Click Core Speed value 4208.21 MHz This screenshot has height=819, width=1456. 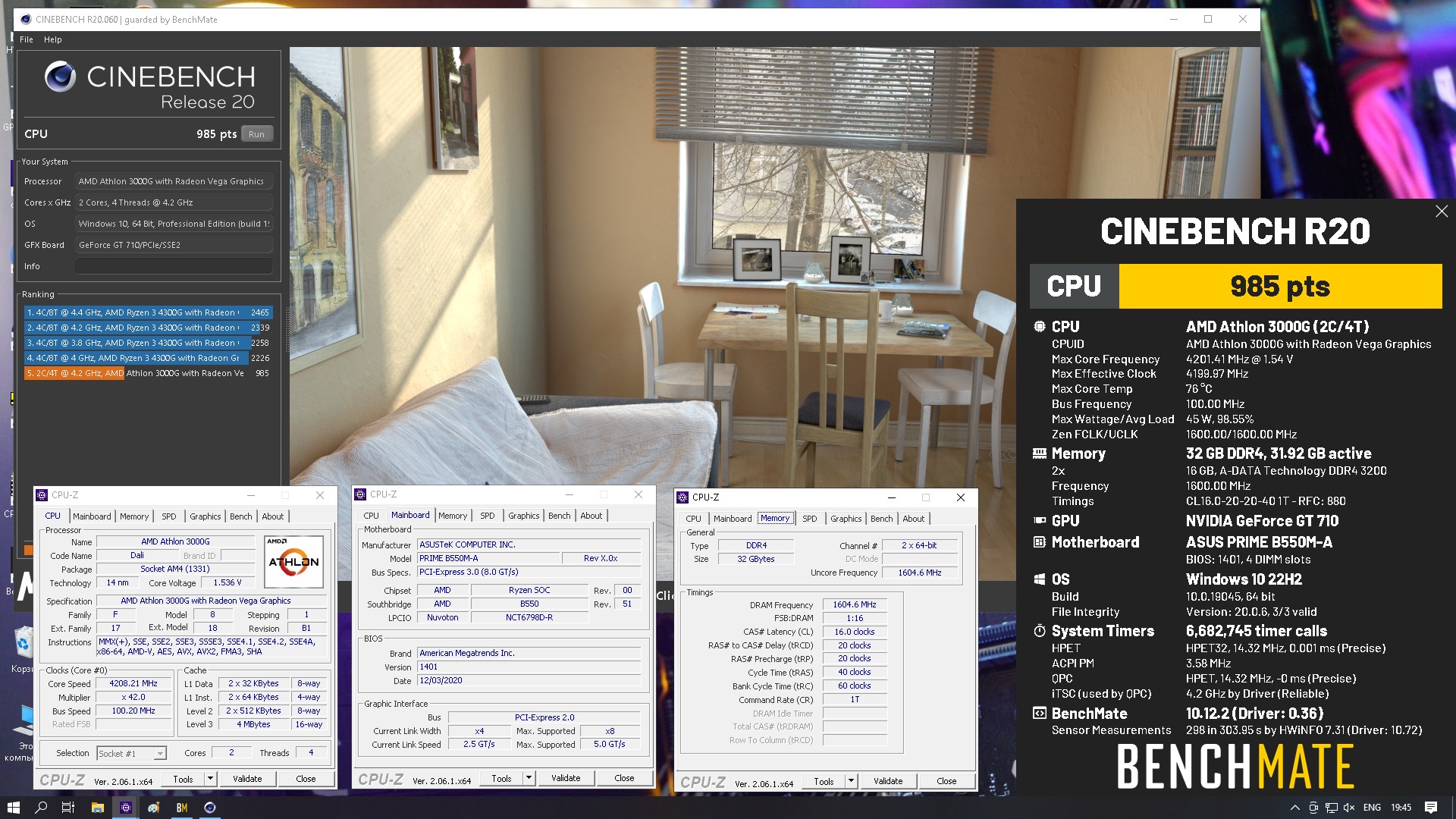[x=134, y=684]
